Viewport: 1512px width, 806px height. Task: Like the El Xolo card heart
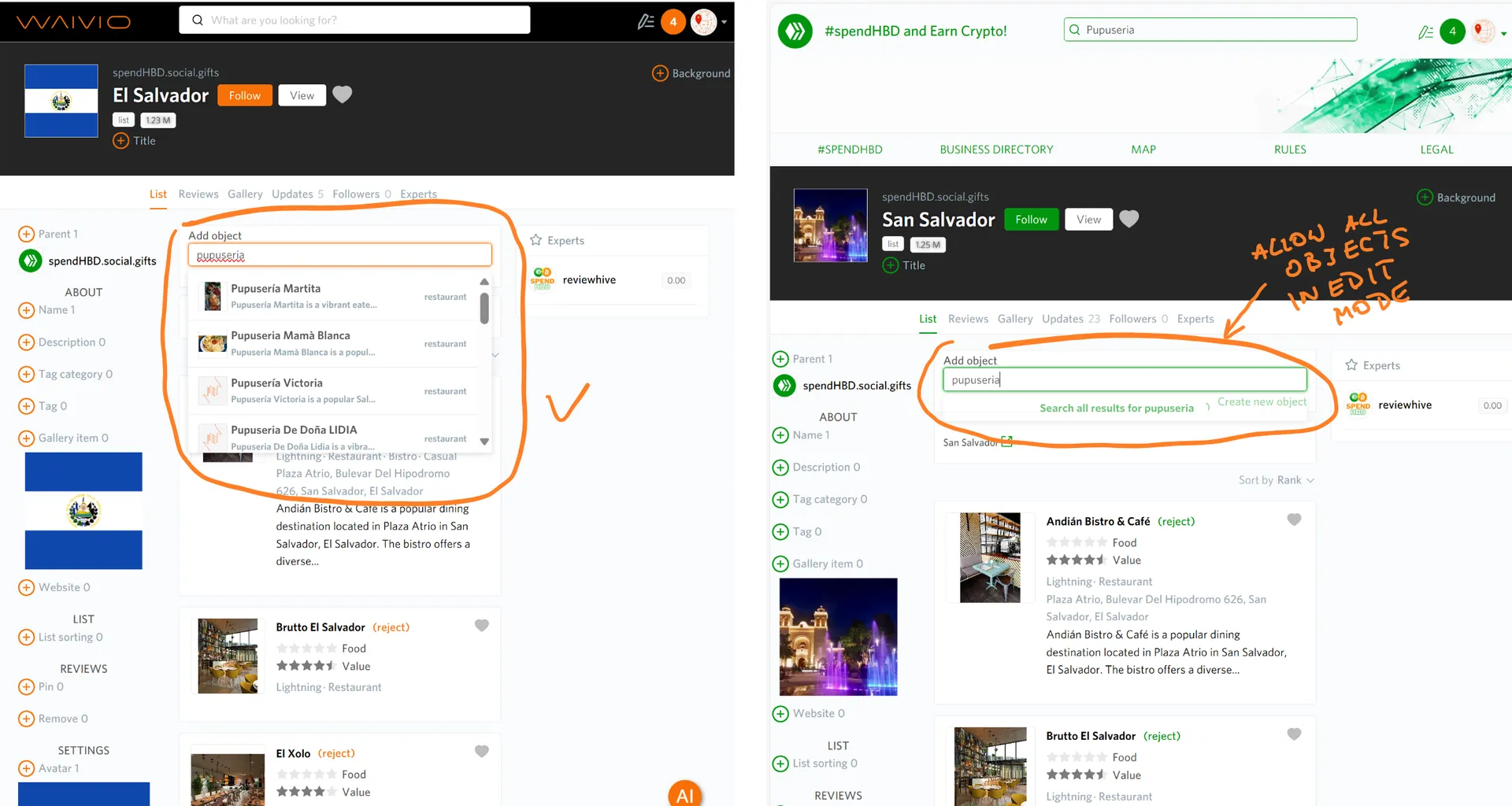(482, 752)
